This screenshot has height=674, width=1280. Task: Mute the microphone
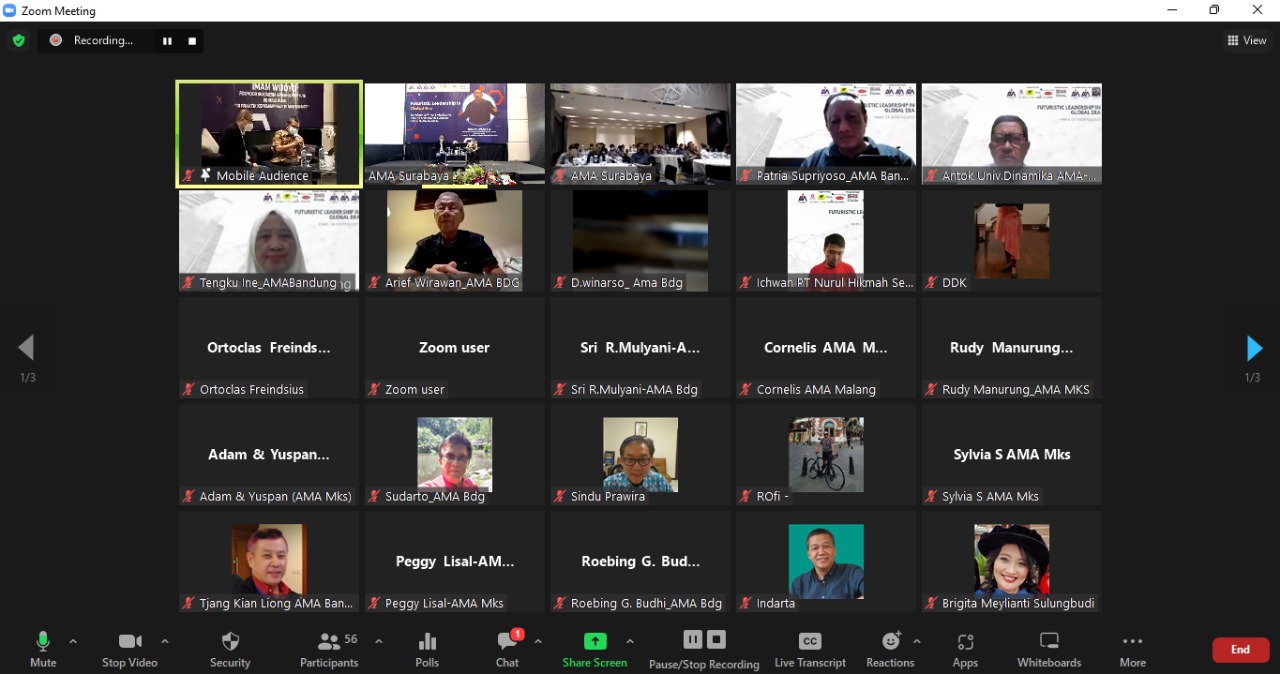[43, 649]
